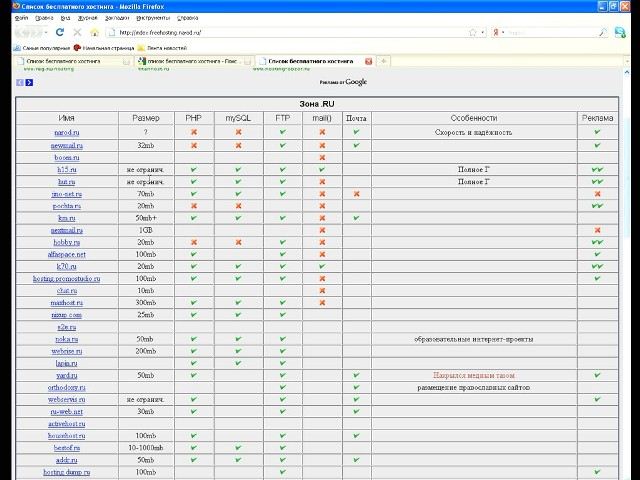Image resolution: width=640 pixels, height=480 pixels.
Task: Open the narod.ru hosting link
Action: click(x=67, y=133)
